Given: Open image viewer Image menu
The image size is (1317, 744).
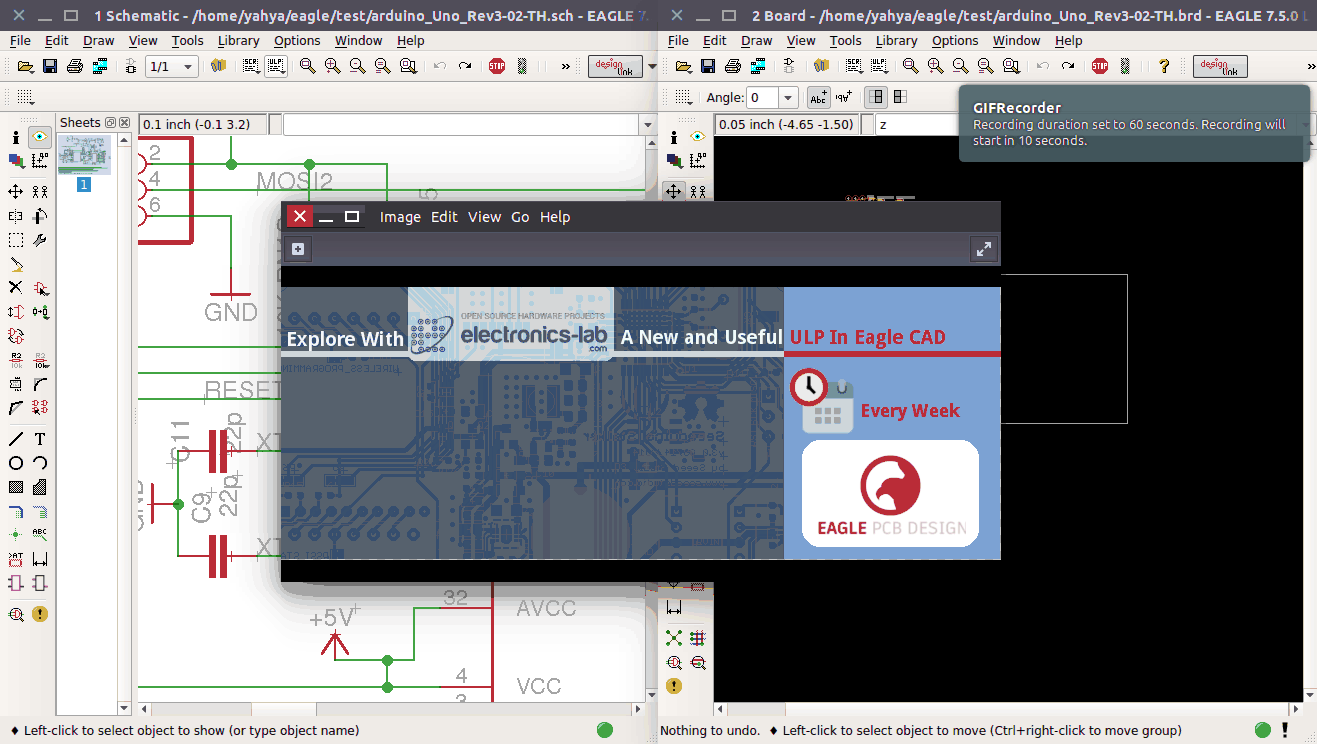Looking at the screenshot, I should (400, 217).
